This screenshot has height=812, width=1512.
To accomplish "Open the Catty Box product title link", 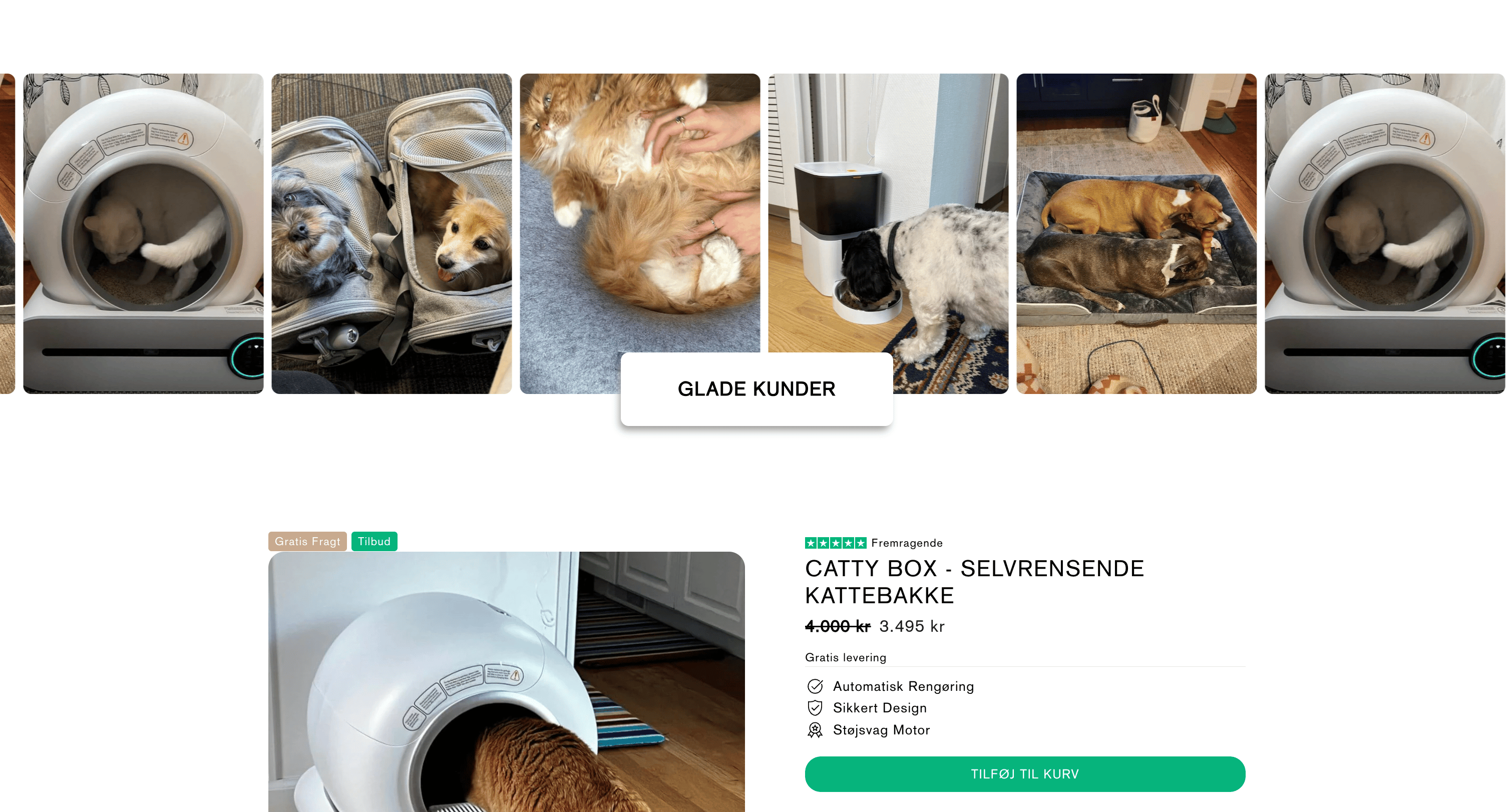I will coord(974,581).
